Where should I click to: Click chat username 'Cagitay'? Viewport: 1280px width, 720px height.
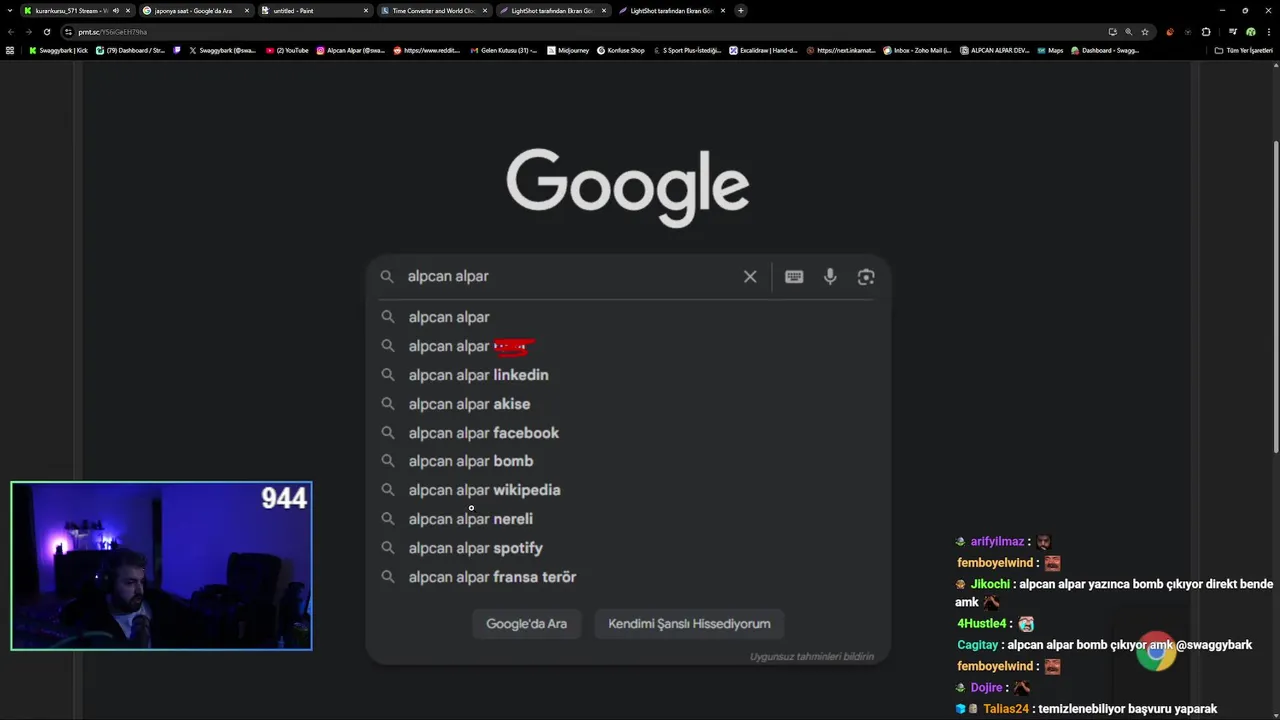click(978, 645)
